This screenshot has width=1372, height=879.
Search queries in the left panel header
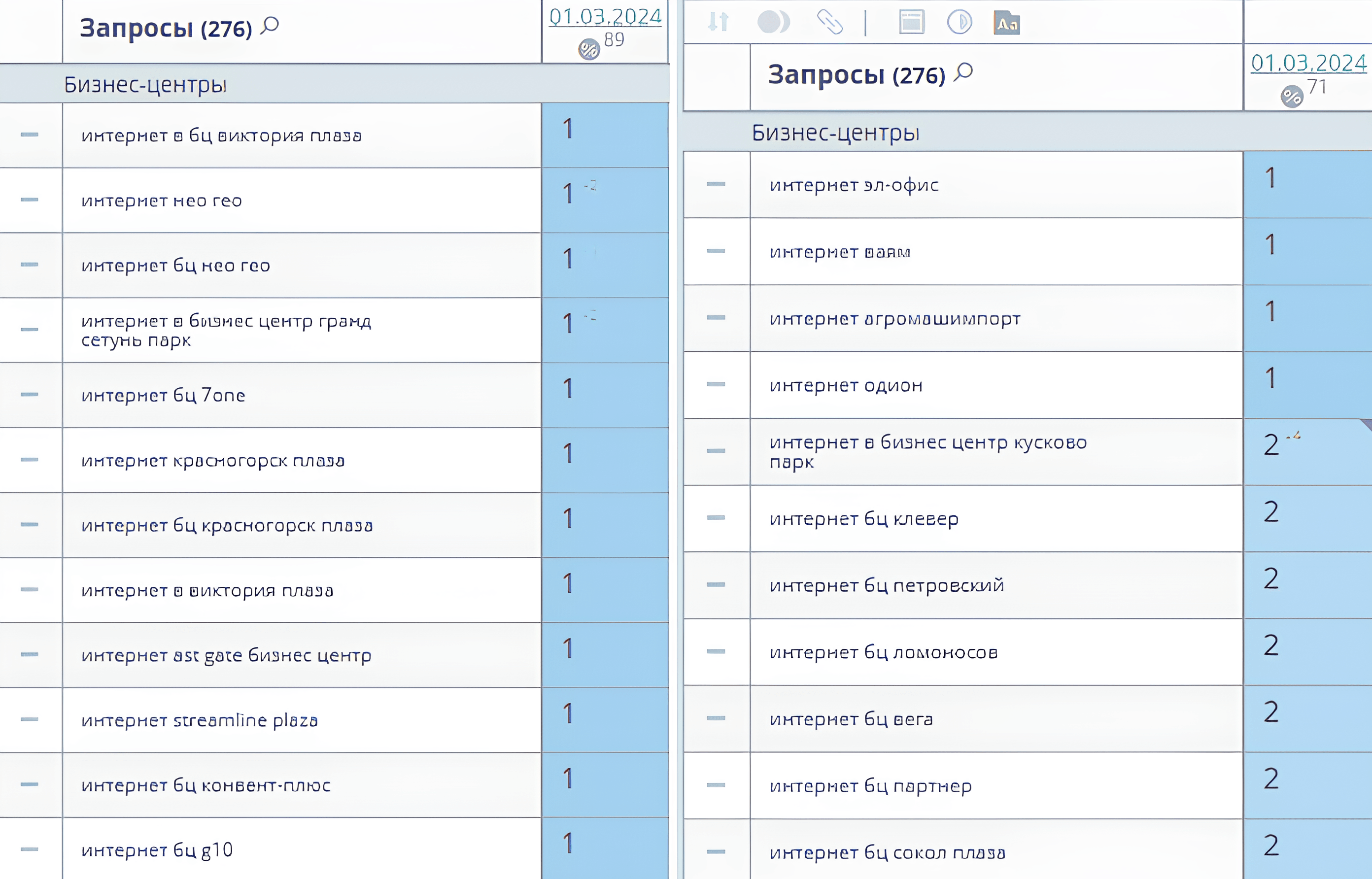pyautogui.click(x=270, y=26)
